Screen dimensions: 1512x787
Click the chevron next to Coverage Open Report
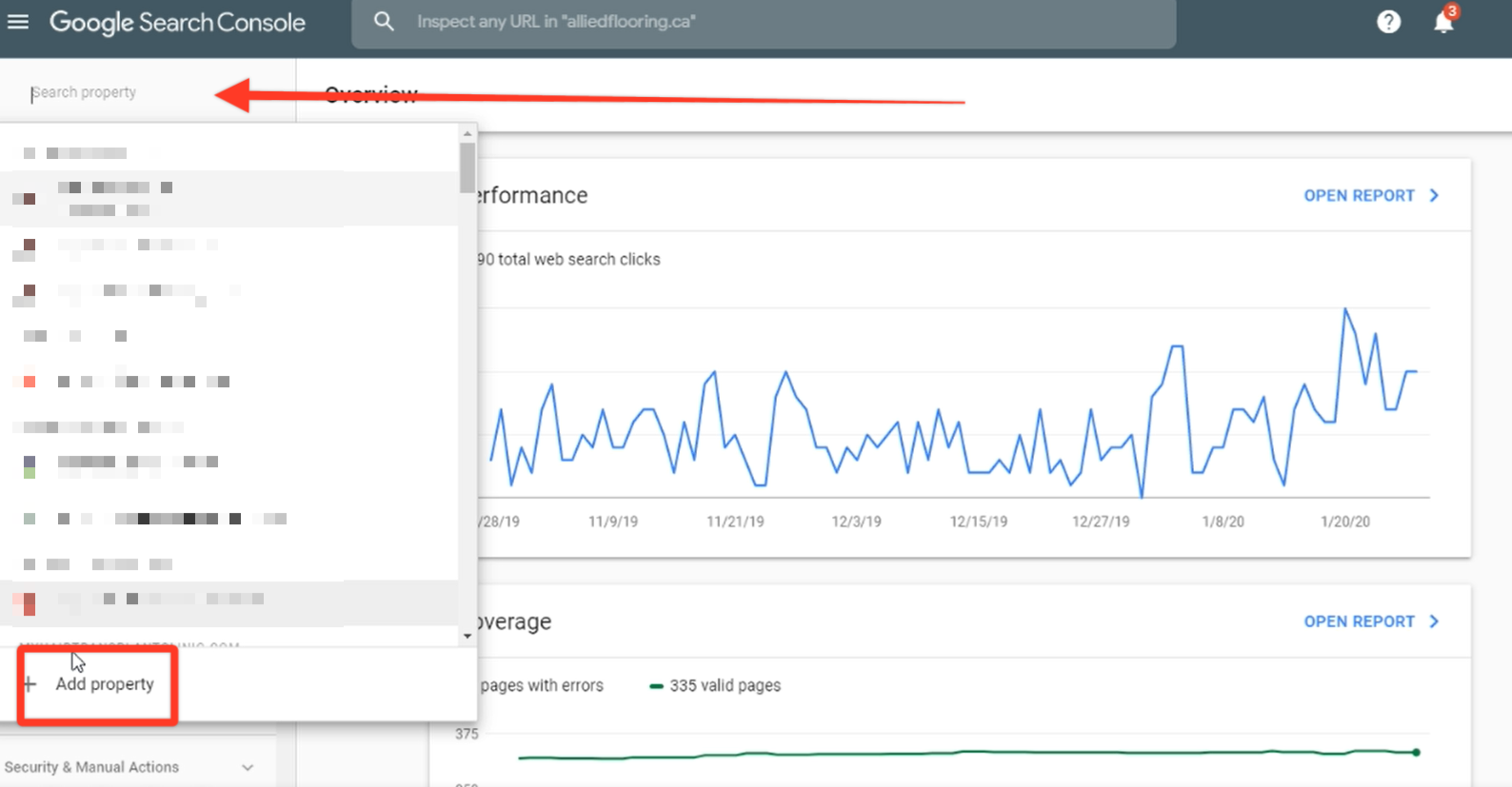[1434, 621]
